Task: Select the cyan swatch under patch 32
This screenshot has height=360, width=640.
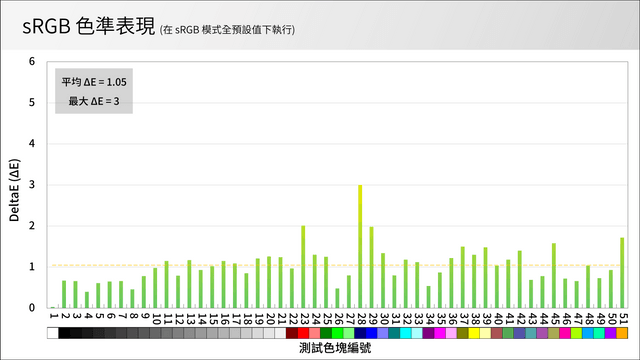Action: 406,333
